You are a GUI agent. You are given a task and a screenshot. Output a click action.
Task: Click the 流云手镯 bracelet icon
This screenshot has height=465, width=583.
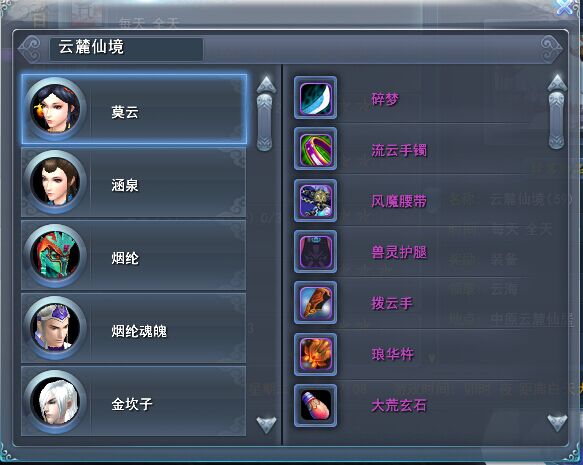point(315,149)
